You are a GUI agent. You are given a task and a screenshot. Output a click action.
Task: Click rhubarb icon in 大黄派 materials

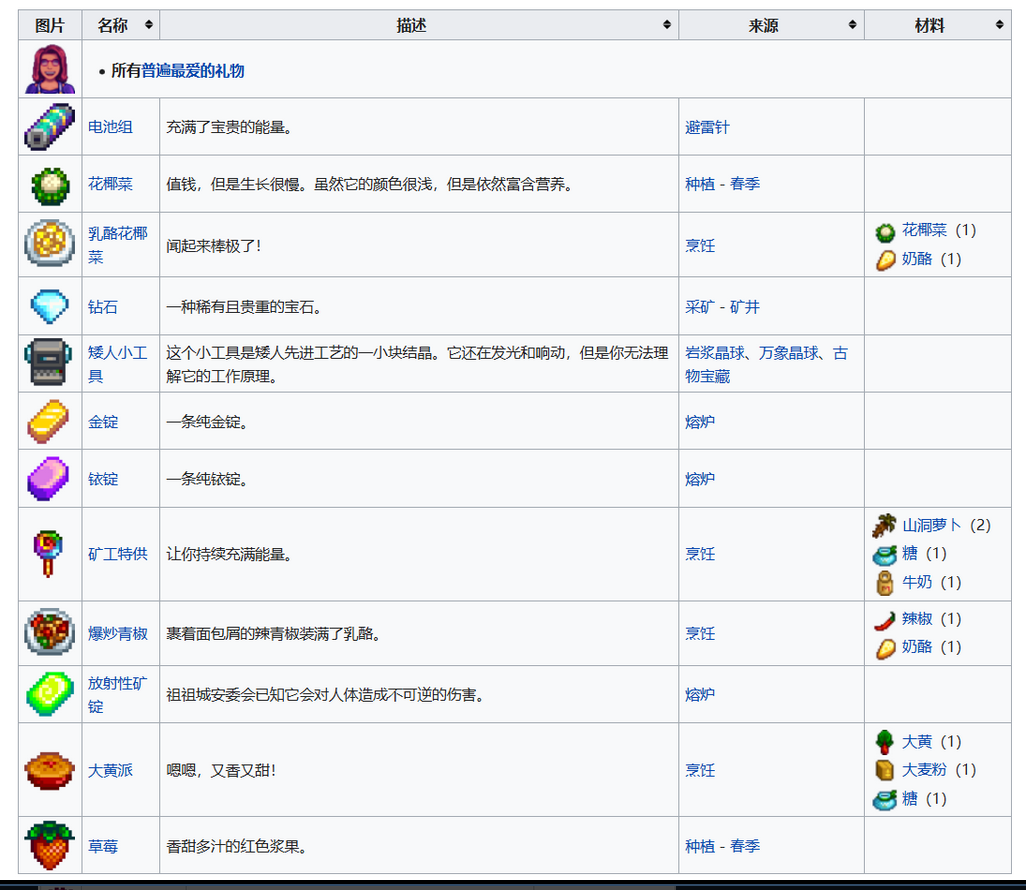885,742
